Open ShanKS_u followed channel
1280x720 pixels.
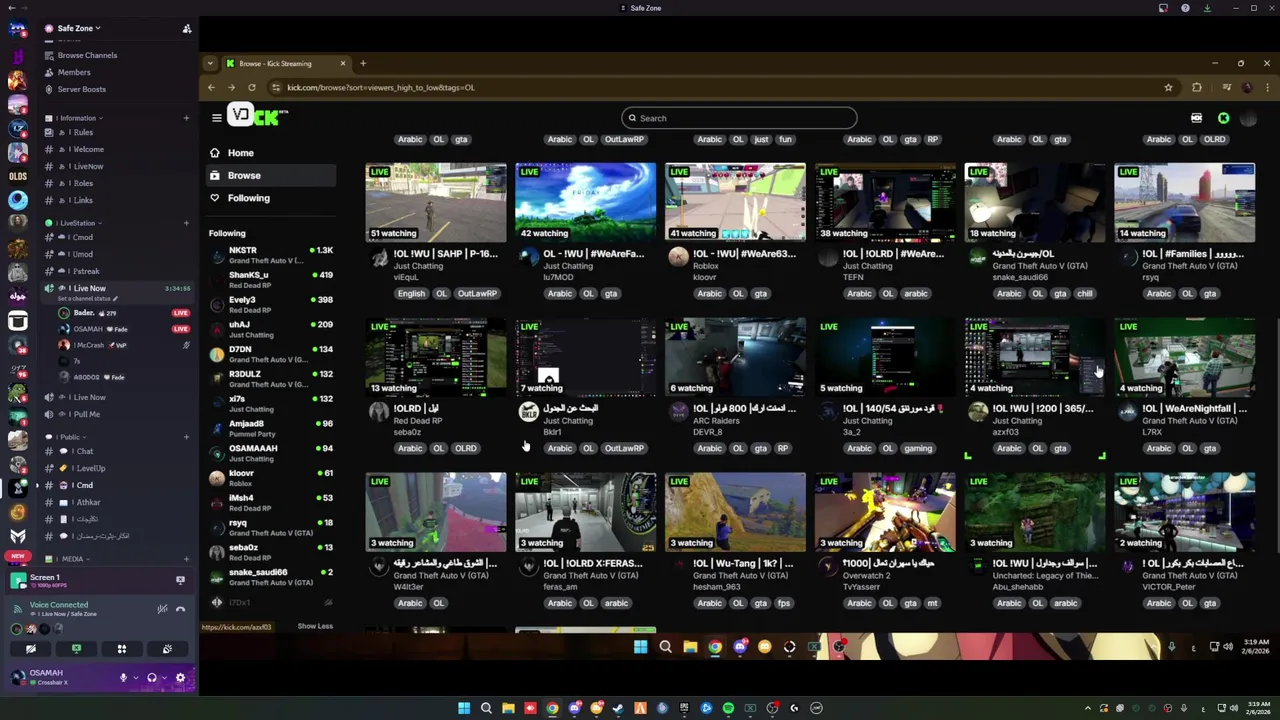[270, 280]
